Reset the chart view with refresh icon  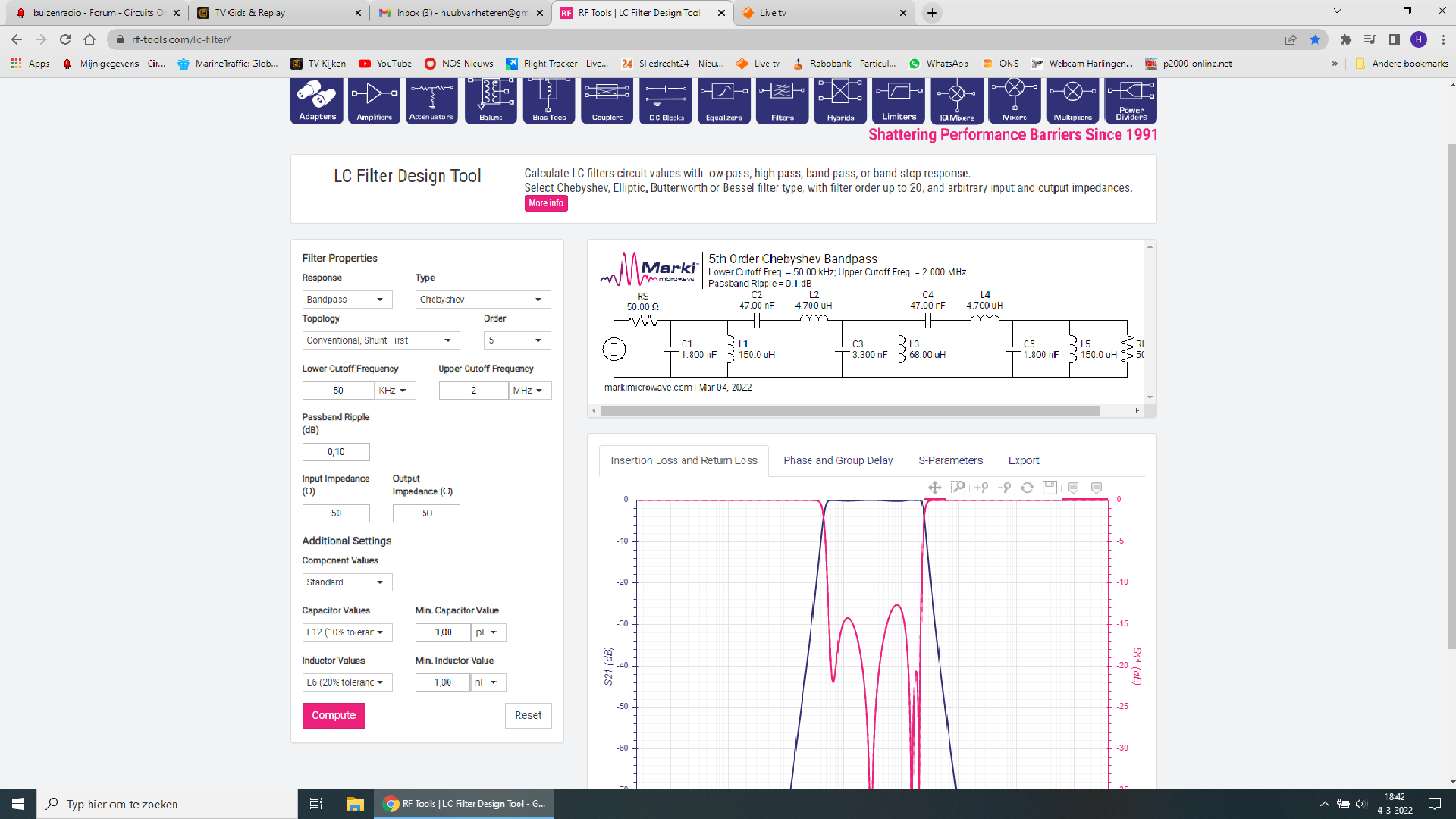[1028, 488]
